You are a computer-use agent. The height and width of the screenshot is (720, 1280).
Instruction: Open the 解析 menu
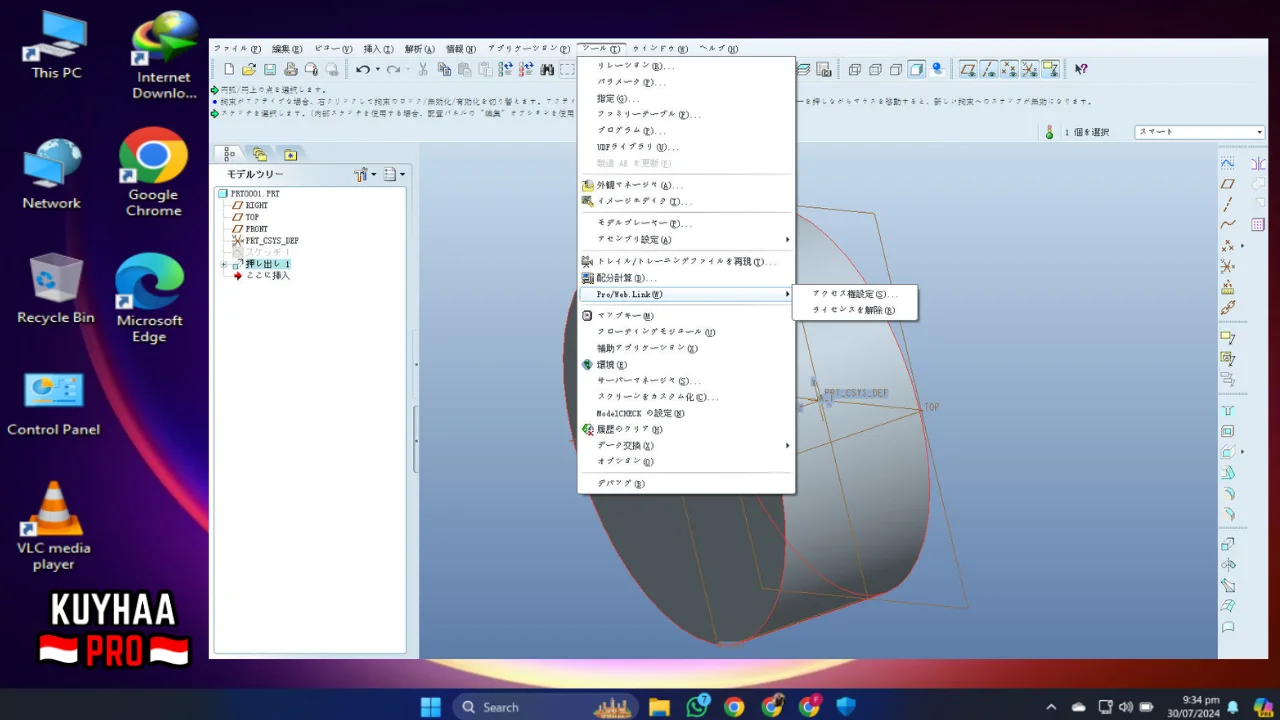coord(419,48)
